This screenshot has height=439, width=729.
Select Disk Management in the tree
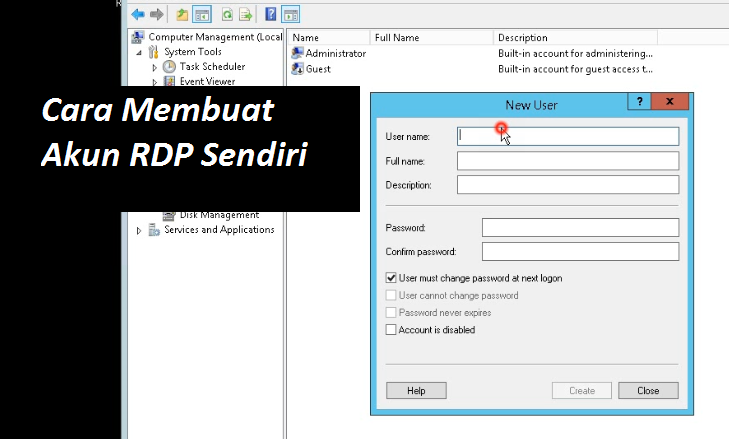219,215
